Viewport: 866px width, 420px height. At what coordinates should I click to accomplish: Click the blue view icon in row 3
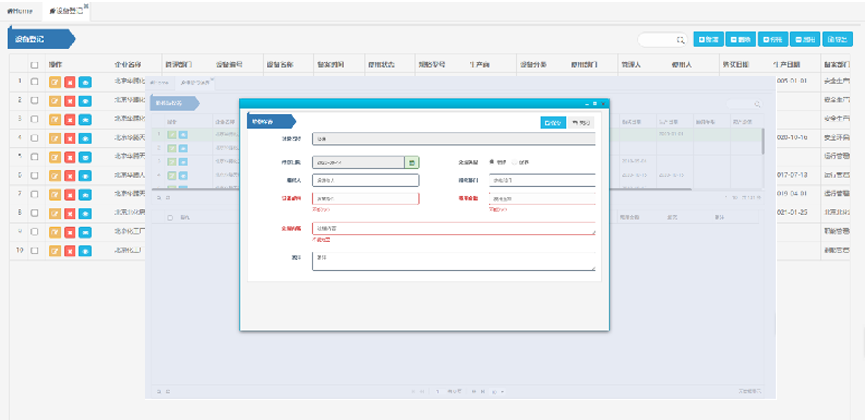tap(85, 119)
